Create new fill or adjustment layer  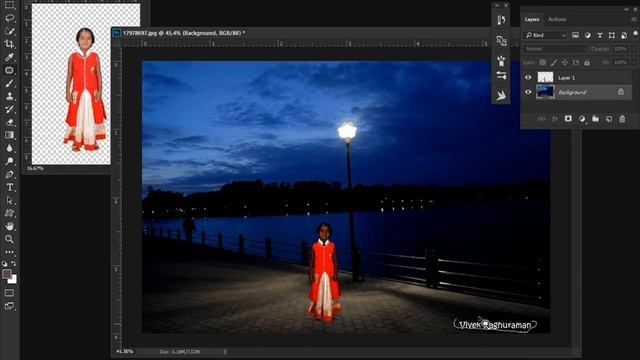(582, 119)
